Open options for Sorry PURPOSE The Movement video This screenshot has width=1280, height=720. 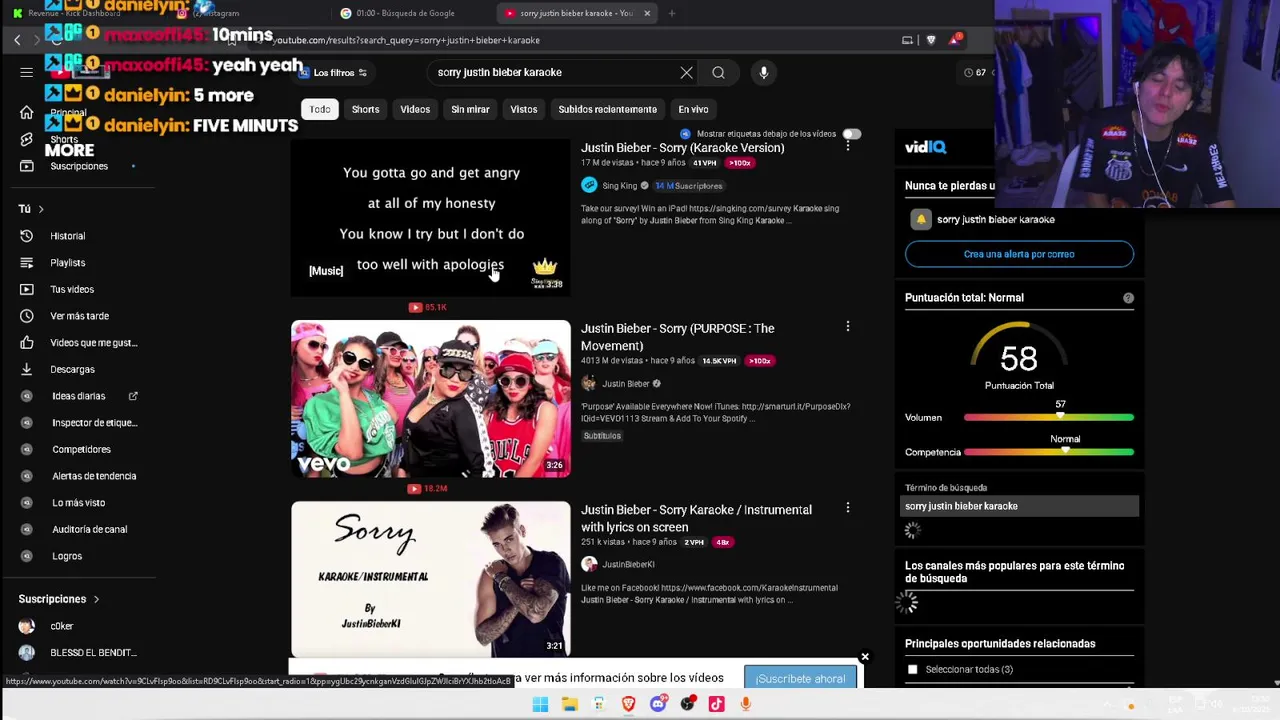point(848,327)
